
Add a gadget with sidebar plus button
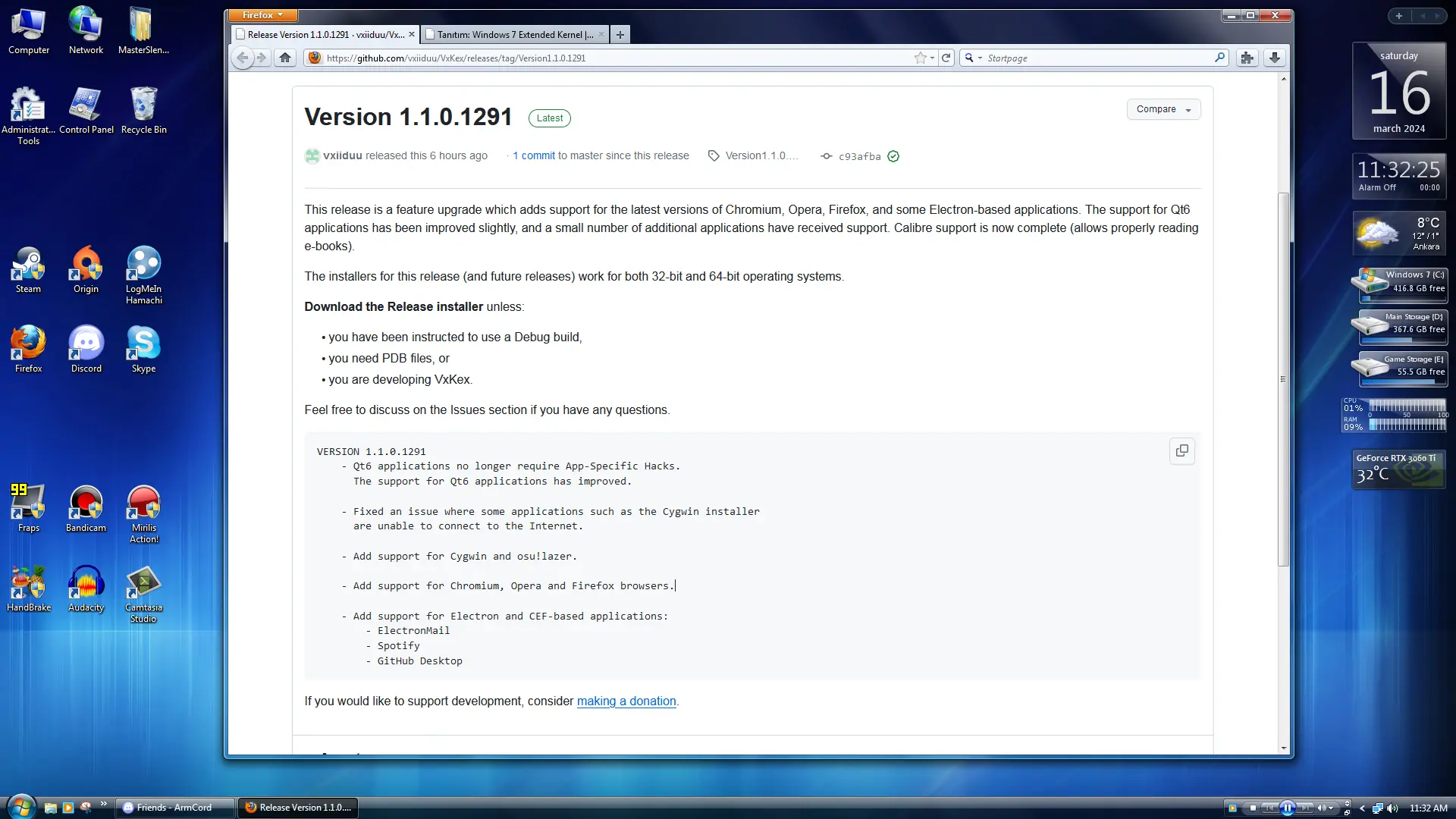(x=1399, y=16)
